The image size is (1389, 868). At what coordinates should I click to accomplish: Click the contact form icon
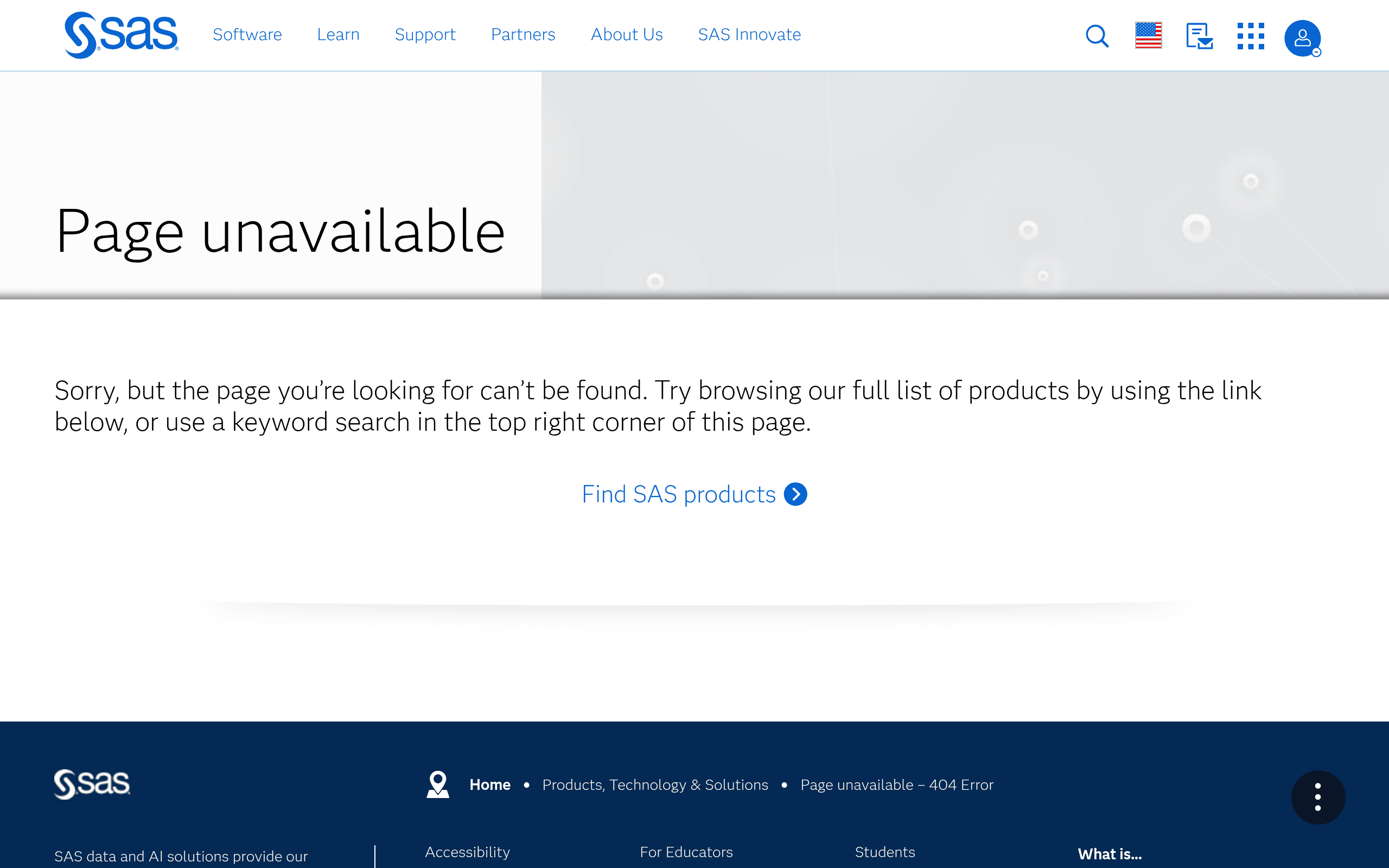[x=1200, y=36]
